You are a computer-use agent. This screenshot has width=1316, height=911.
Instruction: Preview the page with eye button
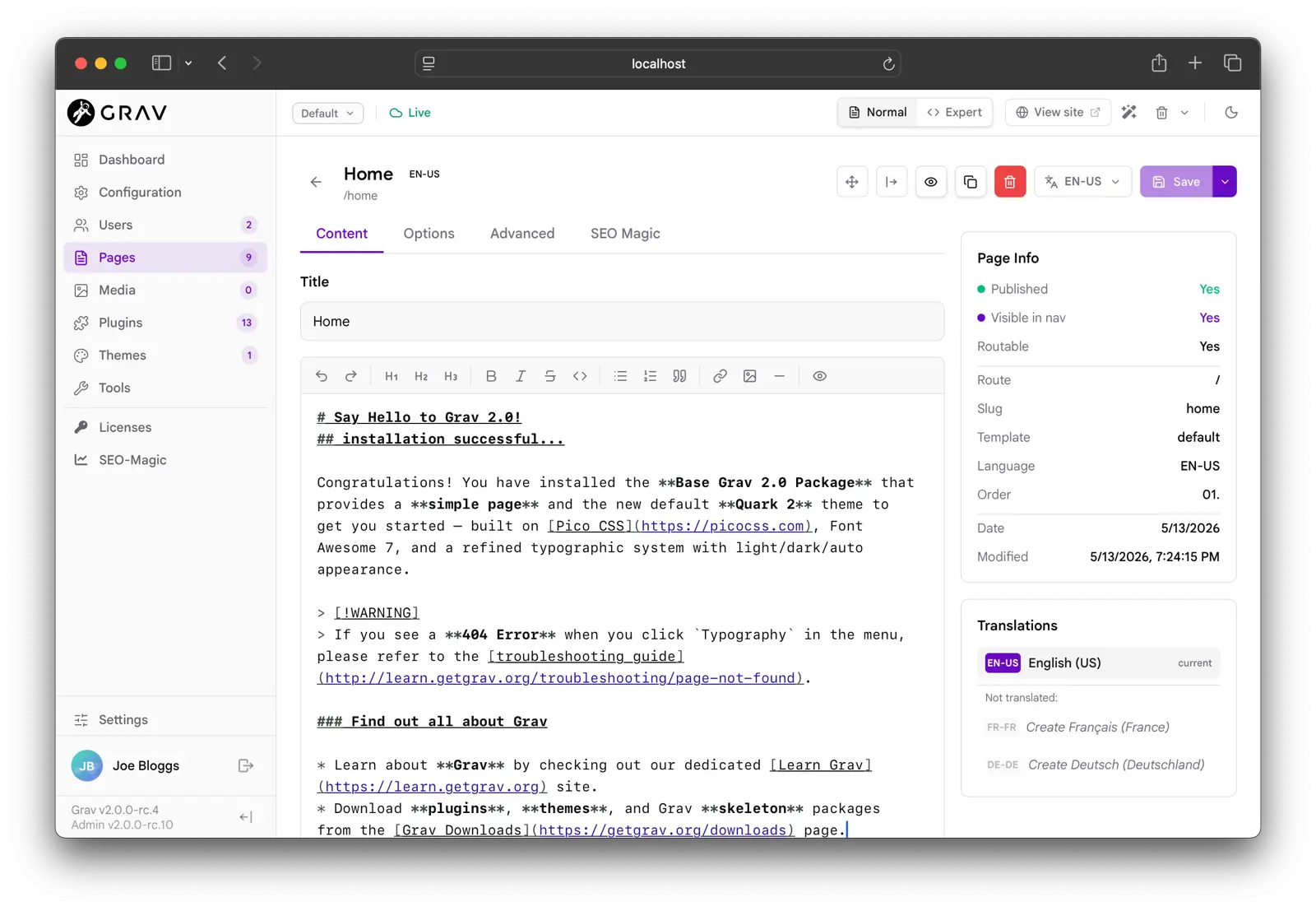click(x=931, y=182)
